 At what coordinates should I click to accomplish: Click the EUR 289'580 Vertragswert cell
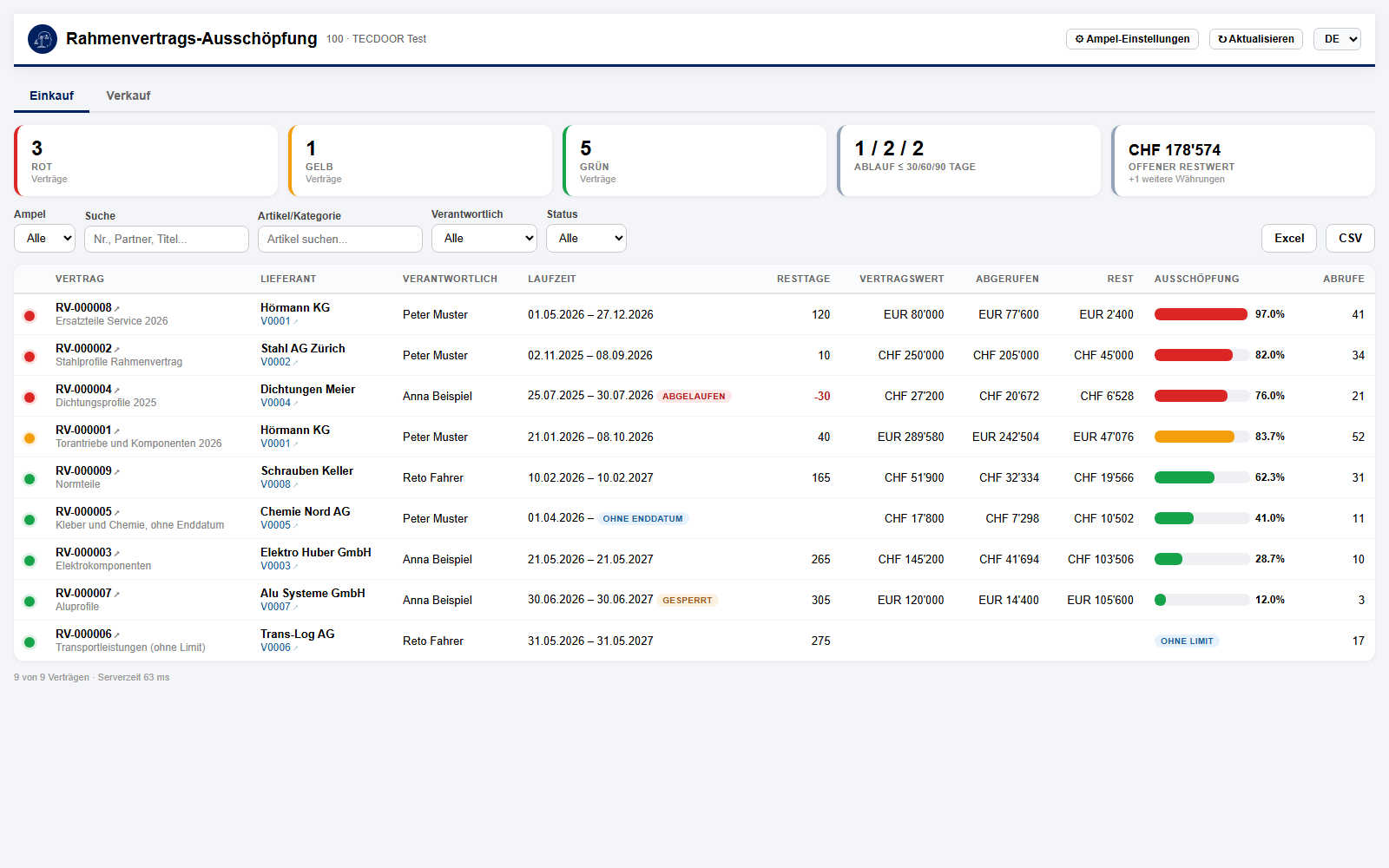click(x=911, y=437)
